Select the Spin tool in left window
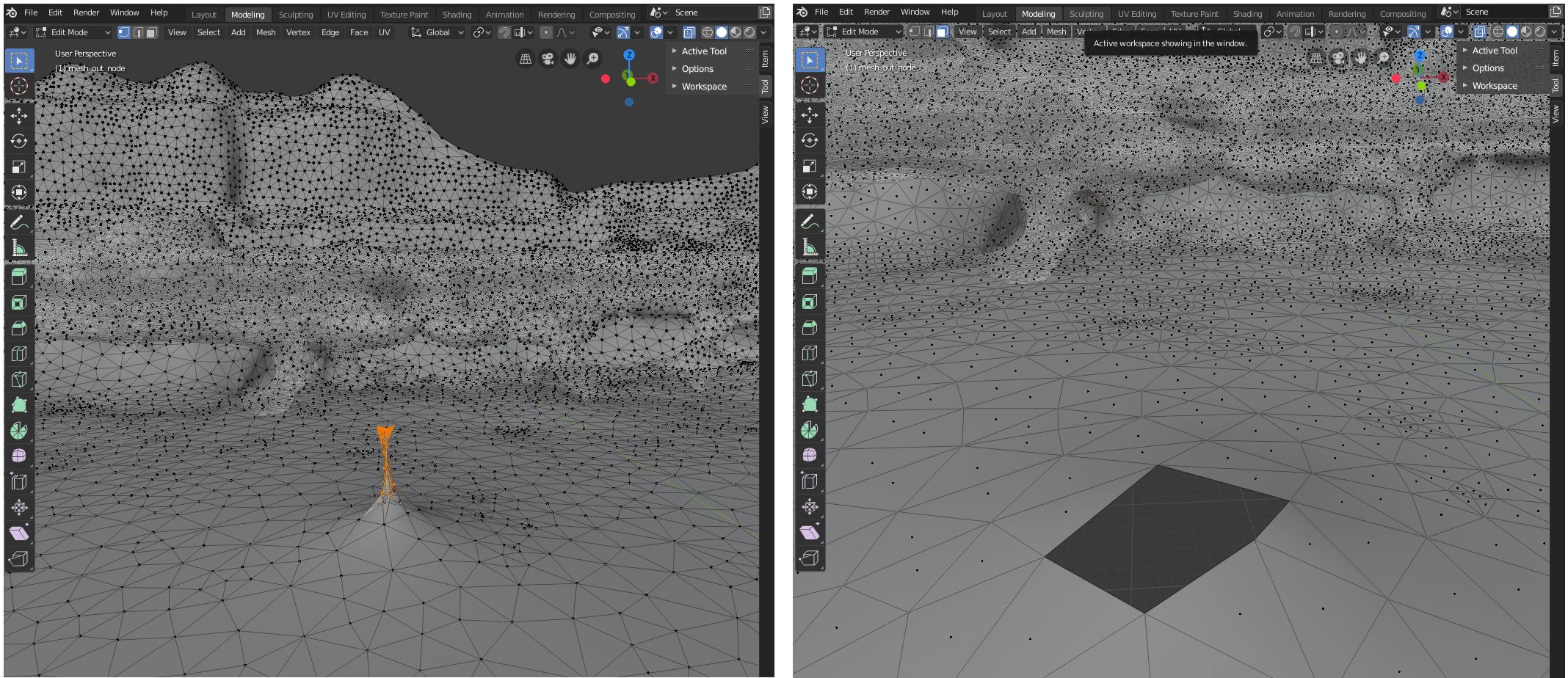This screenshot has height=678, width=1568. coord(19,431)
